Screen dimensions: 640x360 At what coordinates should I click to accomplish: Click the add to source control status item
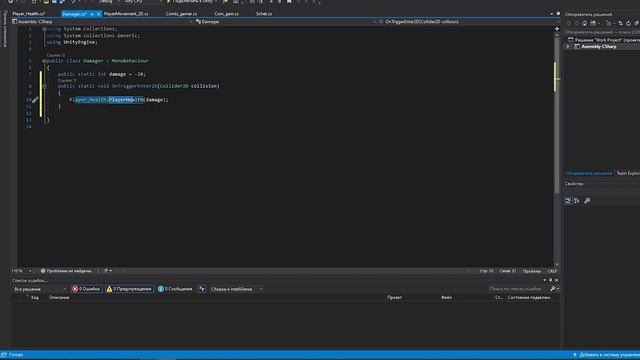tap(606, 355)
